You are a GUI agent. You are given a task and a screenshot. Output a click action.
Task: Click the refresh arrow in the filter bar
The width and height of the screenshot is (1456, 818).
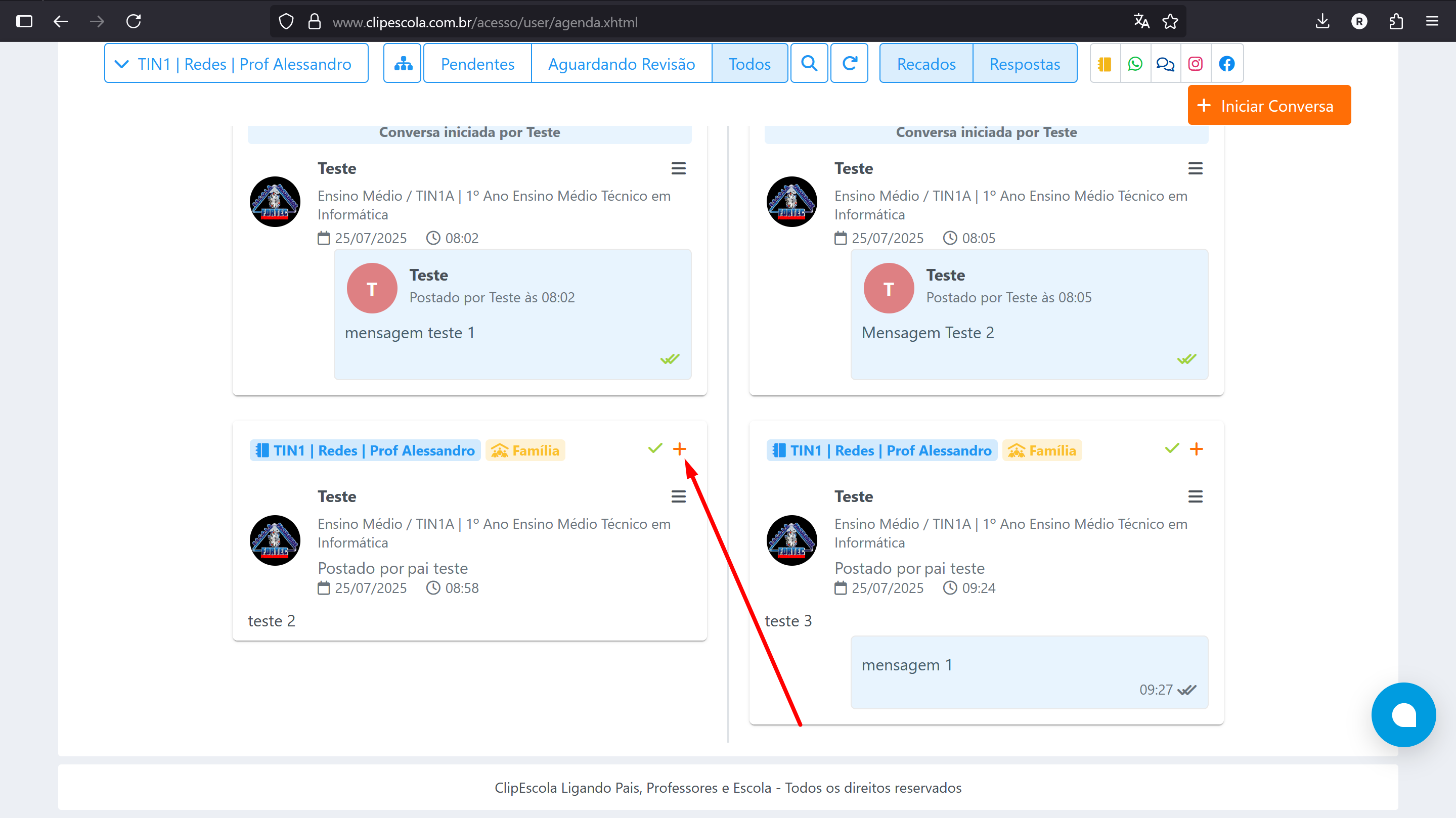pos(849,63)
